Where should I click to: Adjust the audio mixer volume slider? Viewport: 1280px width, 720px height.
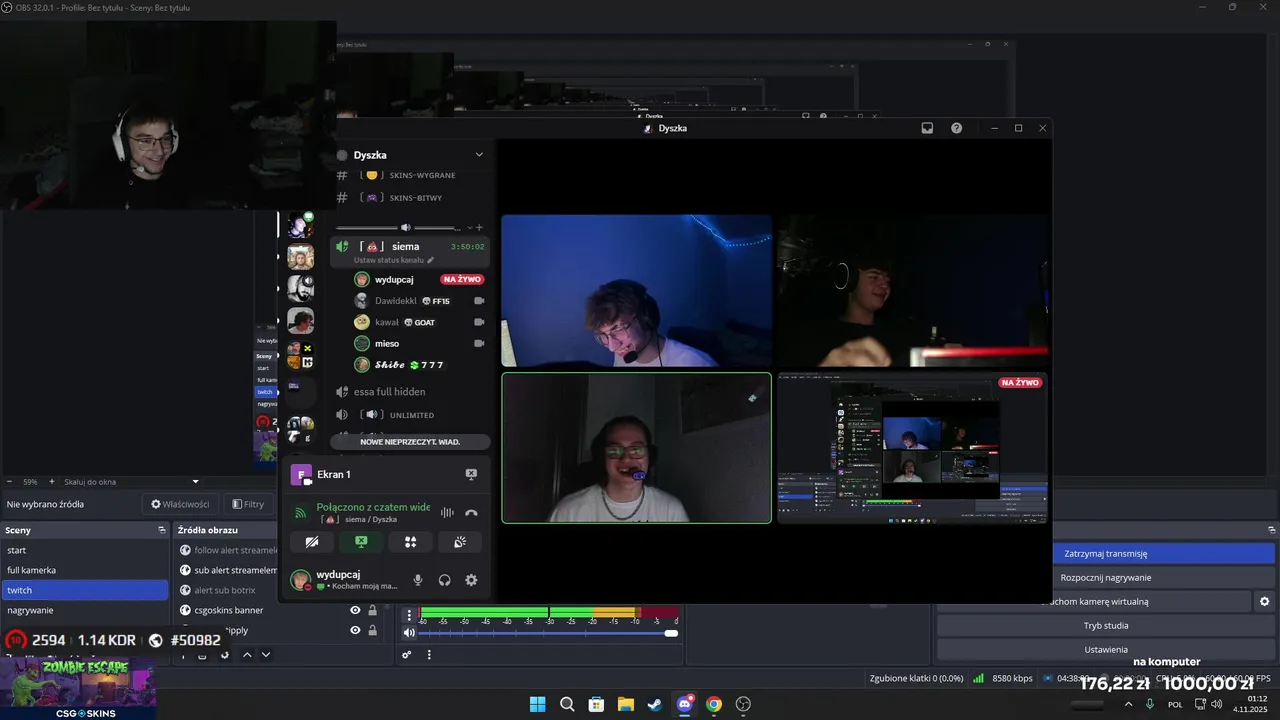tap(548, 633)
